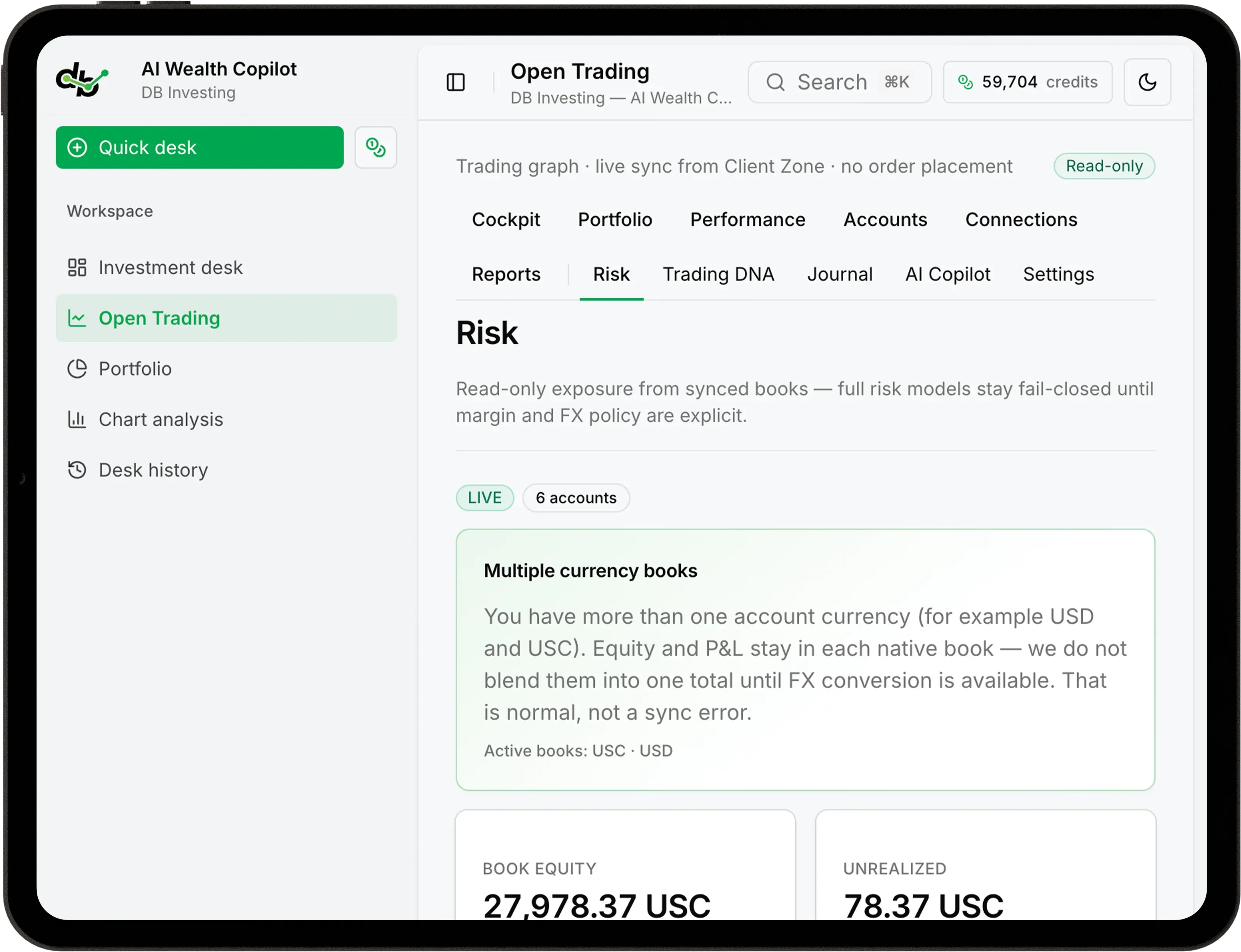
Task: Open Chart analysis in sidebar
Action: [x=226, y=419]
